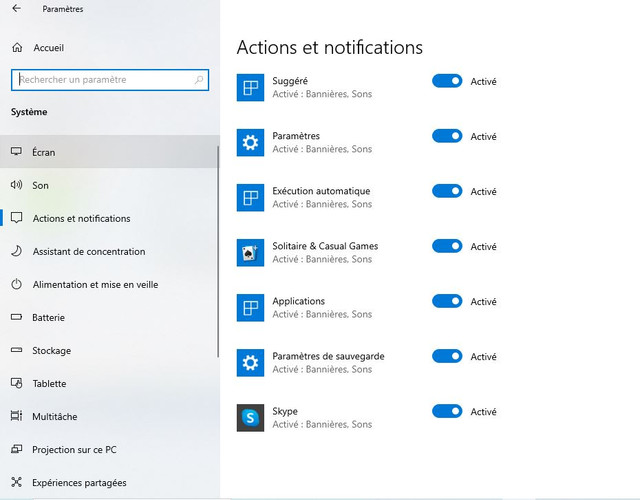Click the Assistant de concentration moon icon
Viewport: 640px width, 500px height.
[16, 251]
